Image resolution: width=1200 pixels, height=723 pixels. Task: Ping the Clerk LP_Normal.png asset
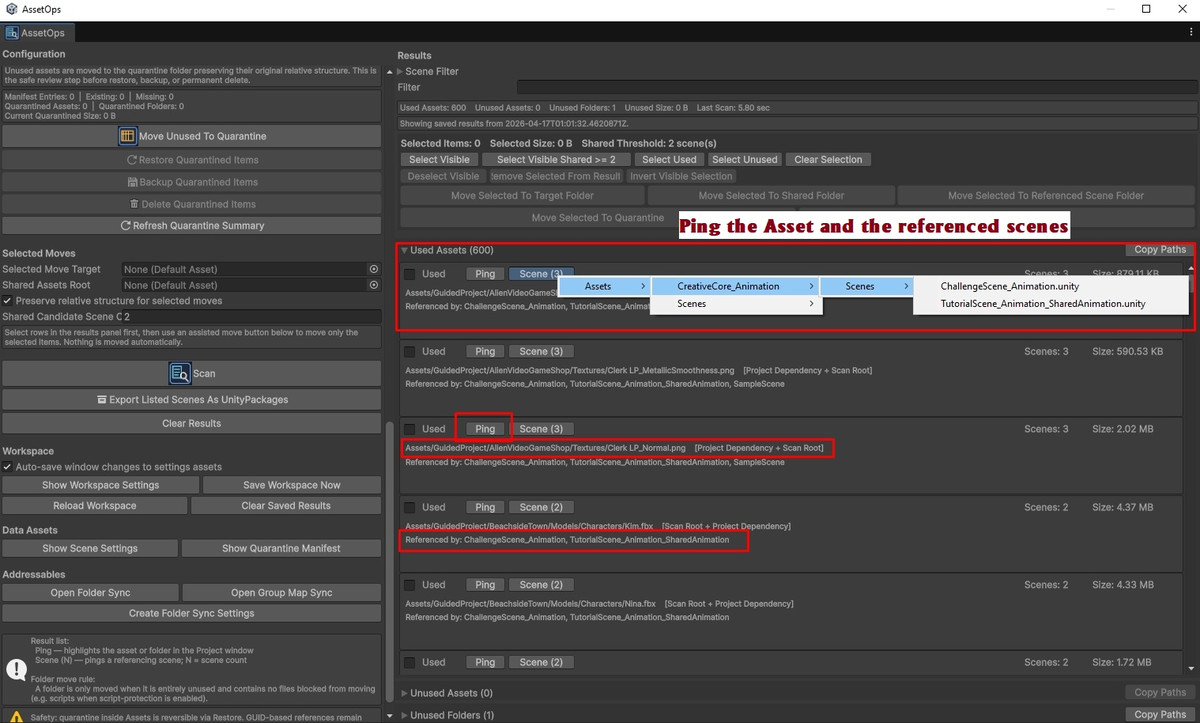coord(485,429)
